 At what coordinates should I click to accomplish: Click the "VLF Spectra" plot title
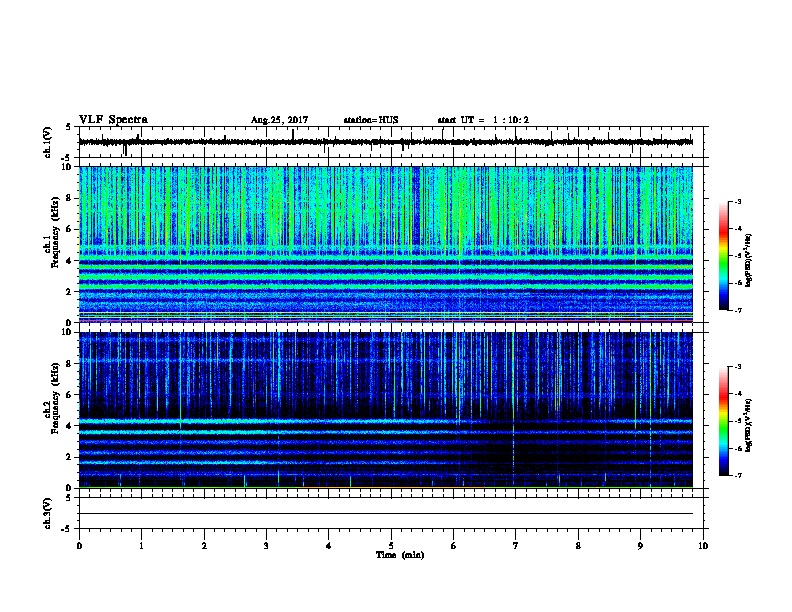(x=113, y=120)
